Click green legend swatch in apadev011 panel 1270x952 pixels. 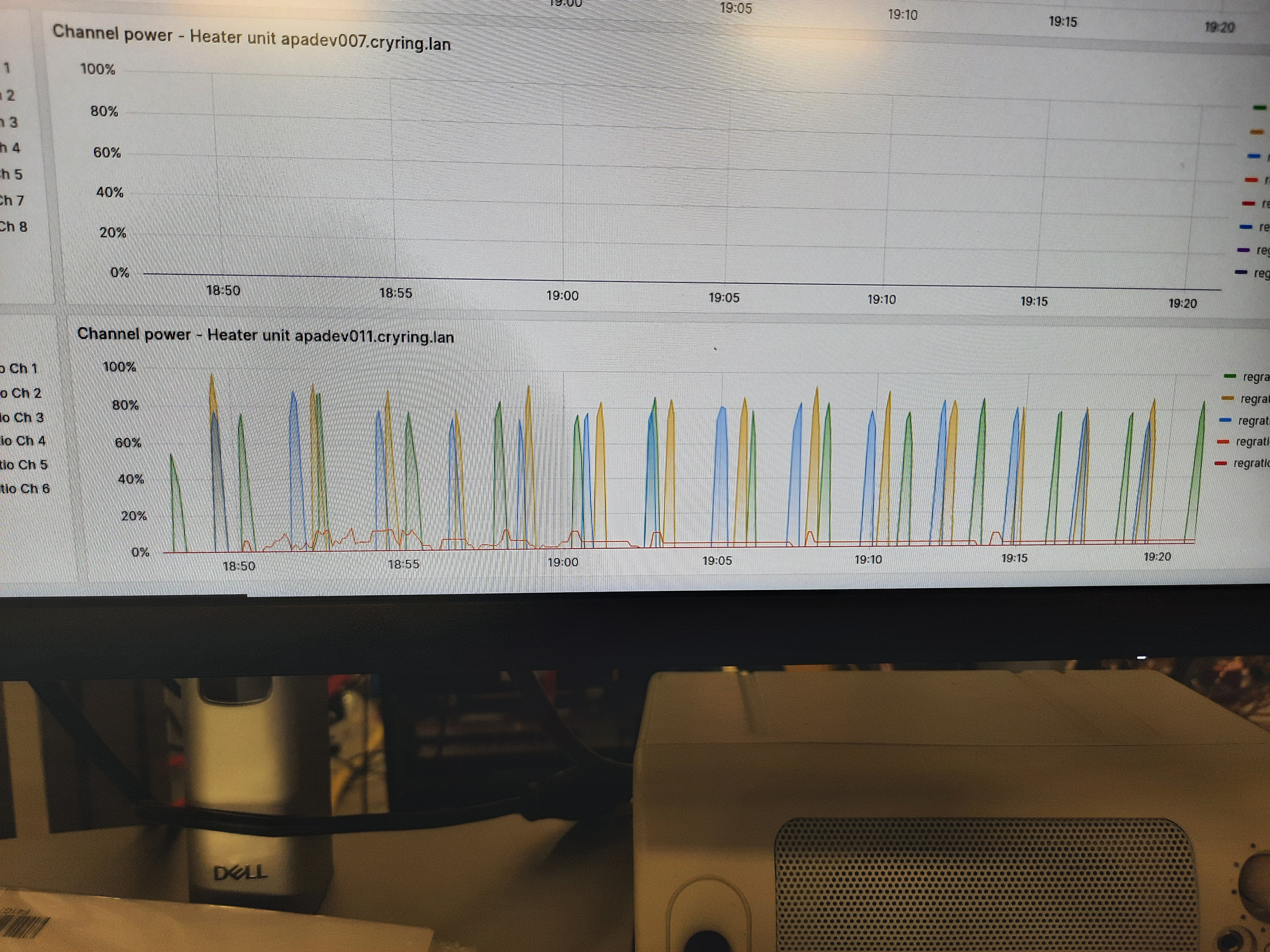point(1230,376)
